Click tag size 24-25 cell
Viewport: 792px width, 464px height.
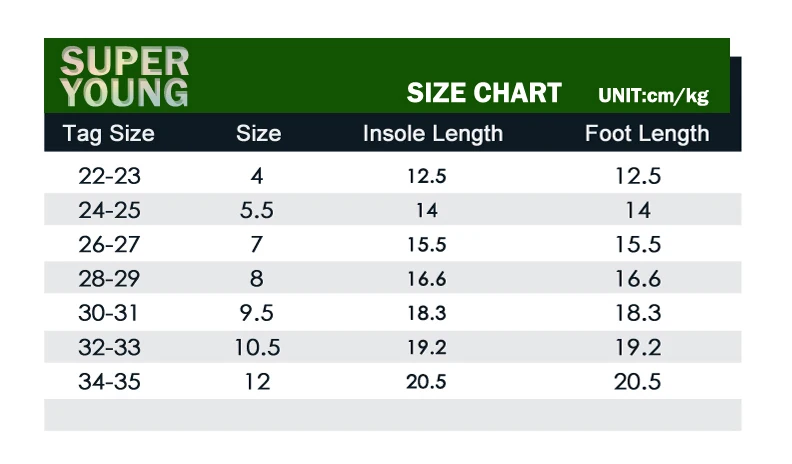coord(109,211)
